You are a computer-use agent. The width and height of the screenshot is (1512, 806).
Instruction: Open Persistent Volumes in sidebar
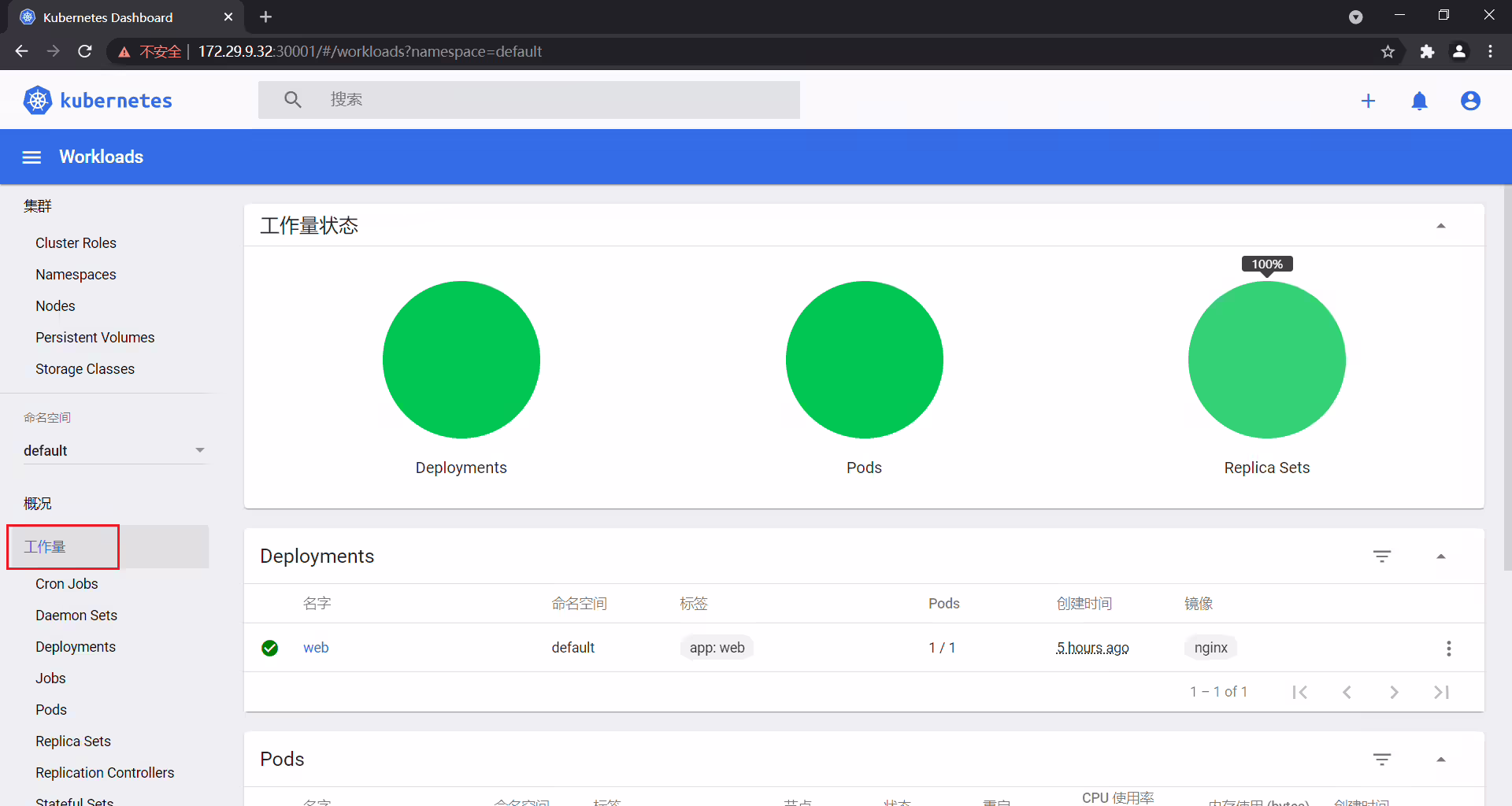click(95, 338)
